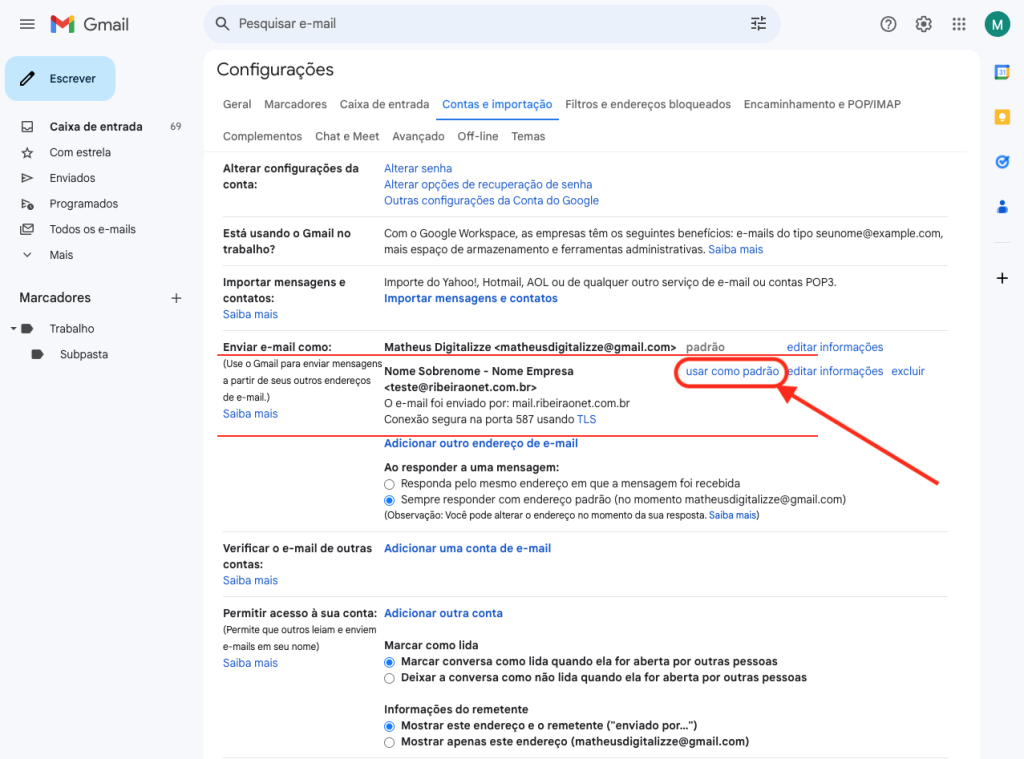
Task: Open Google Tasks in side panel
Action: tap(1002, 162)
